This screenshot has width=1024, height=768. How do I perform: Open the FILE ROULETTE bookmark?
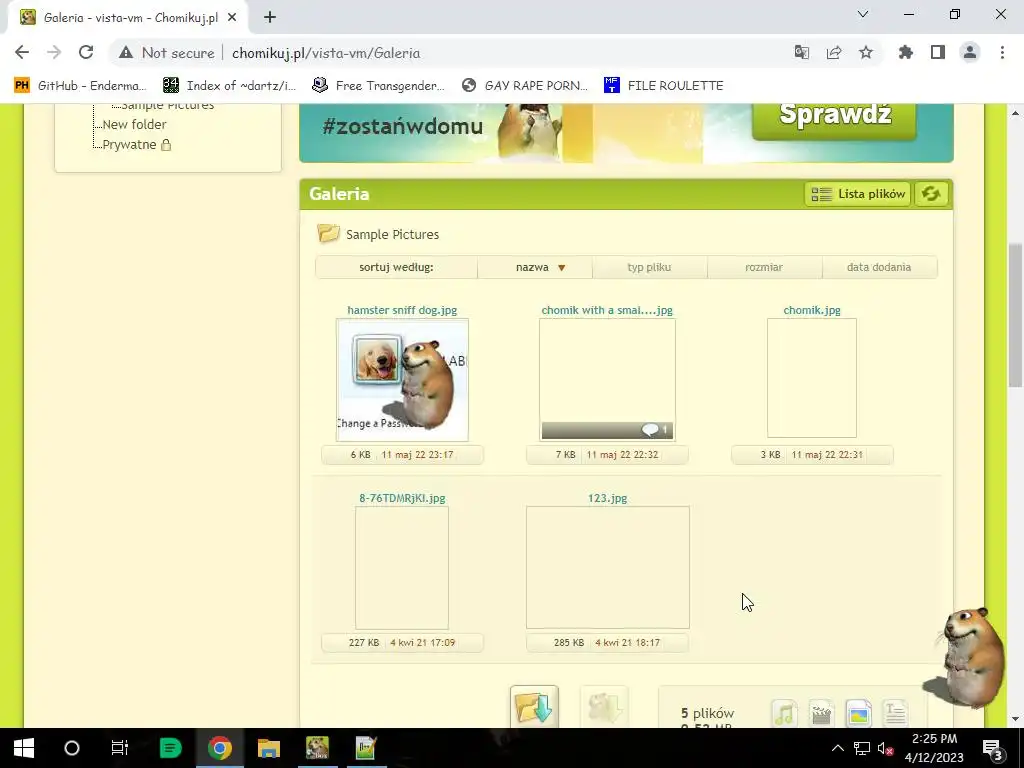point(664,86)
